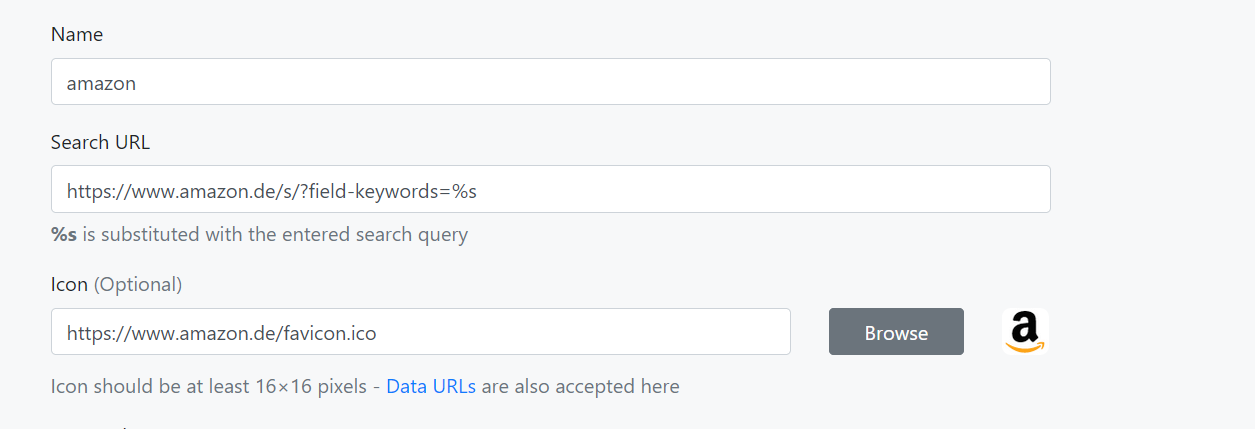
Task: Click "%s" at the end of the Search URL value
Action: (x=465, y=190)
